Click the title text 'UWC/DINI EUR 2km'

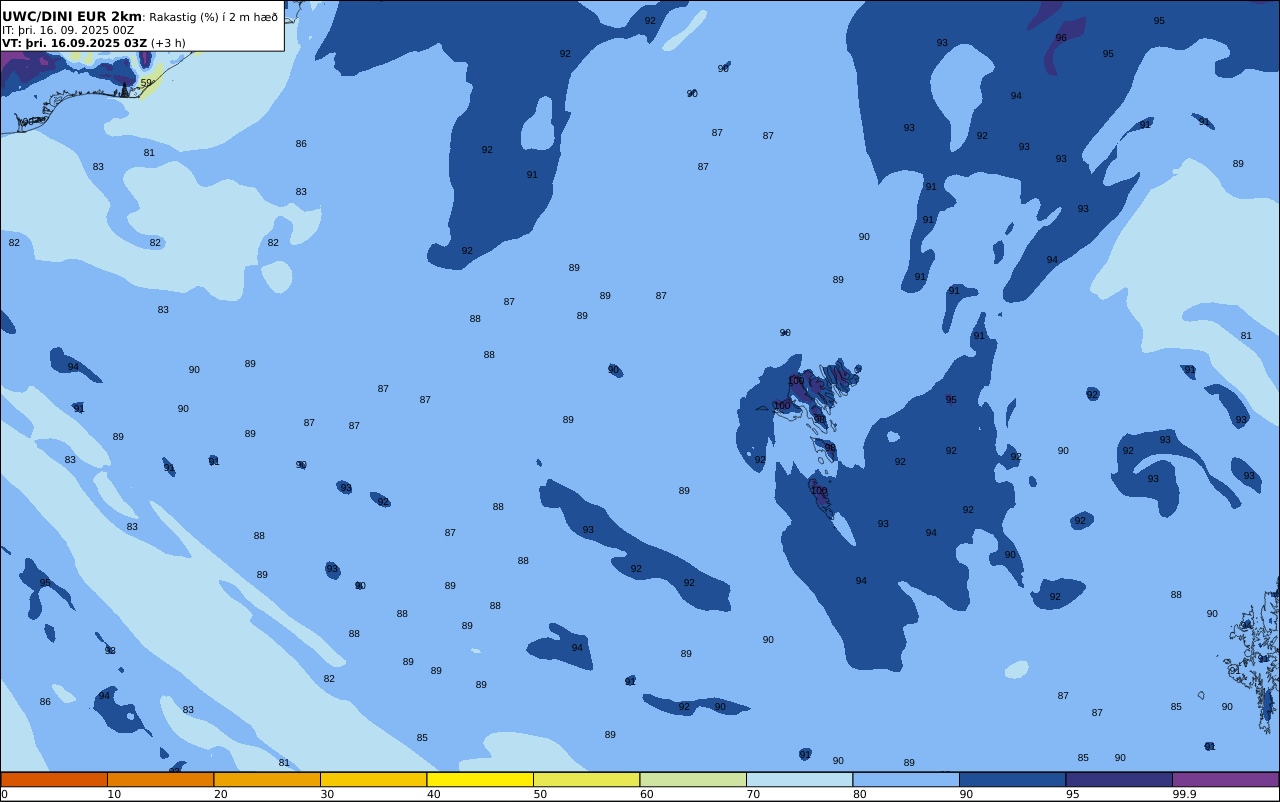(x=72, y=17)
